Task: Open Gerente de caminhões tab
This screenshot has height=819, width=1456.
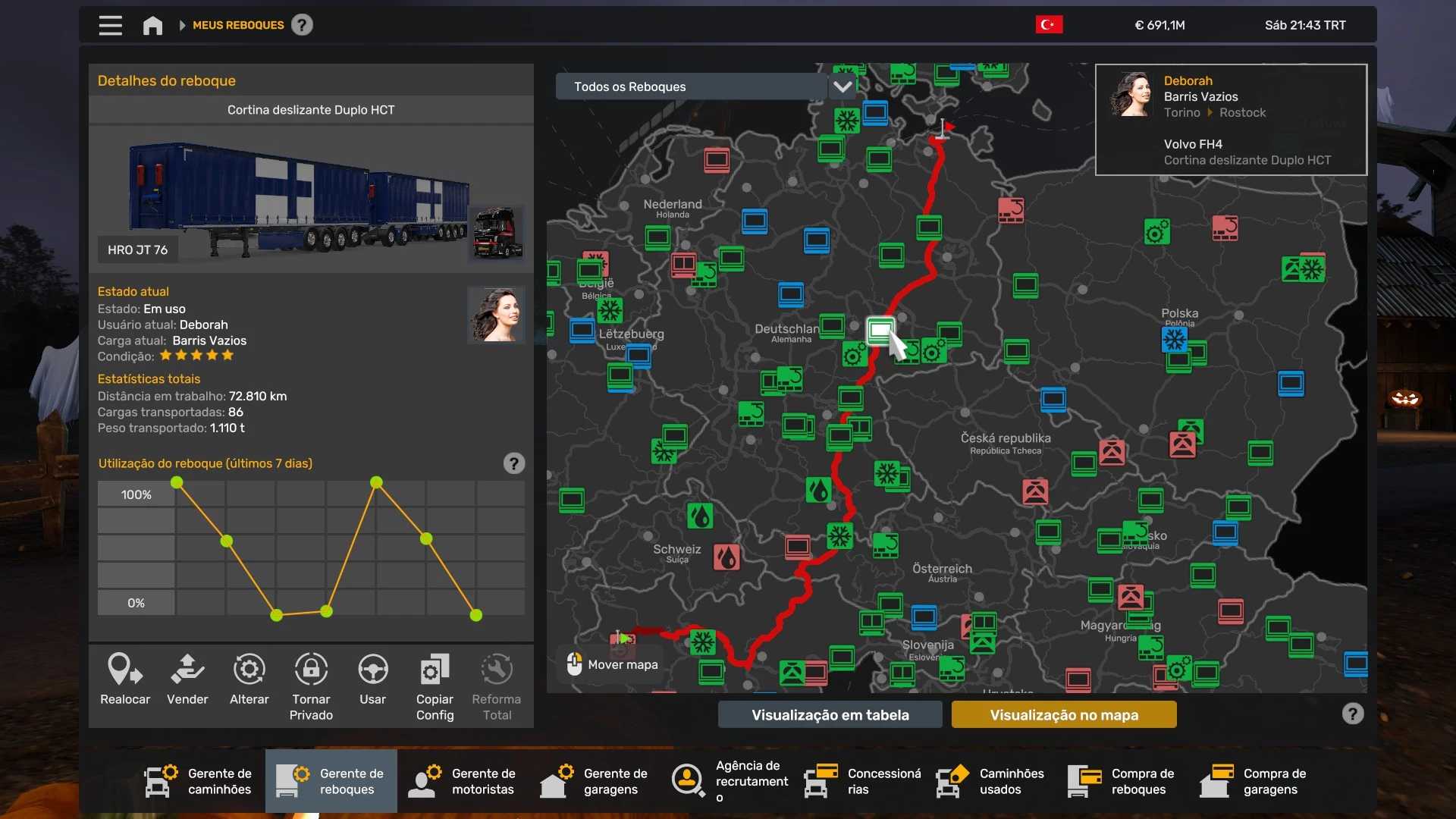Action: (199, 781)
